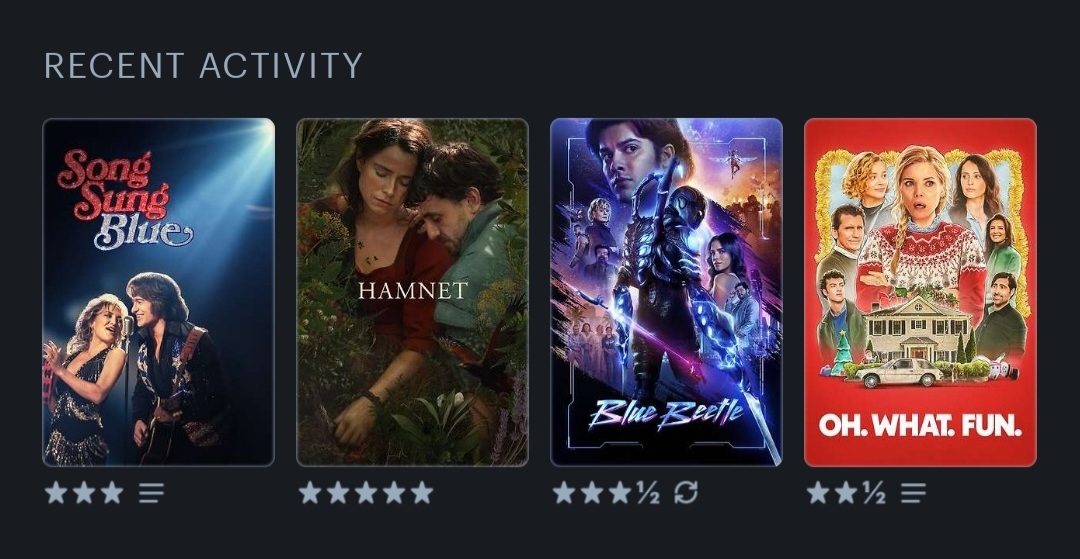Open the Hamnet film poster
Viewport: 1080px width, 559px height.
413,292
